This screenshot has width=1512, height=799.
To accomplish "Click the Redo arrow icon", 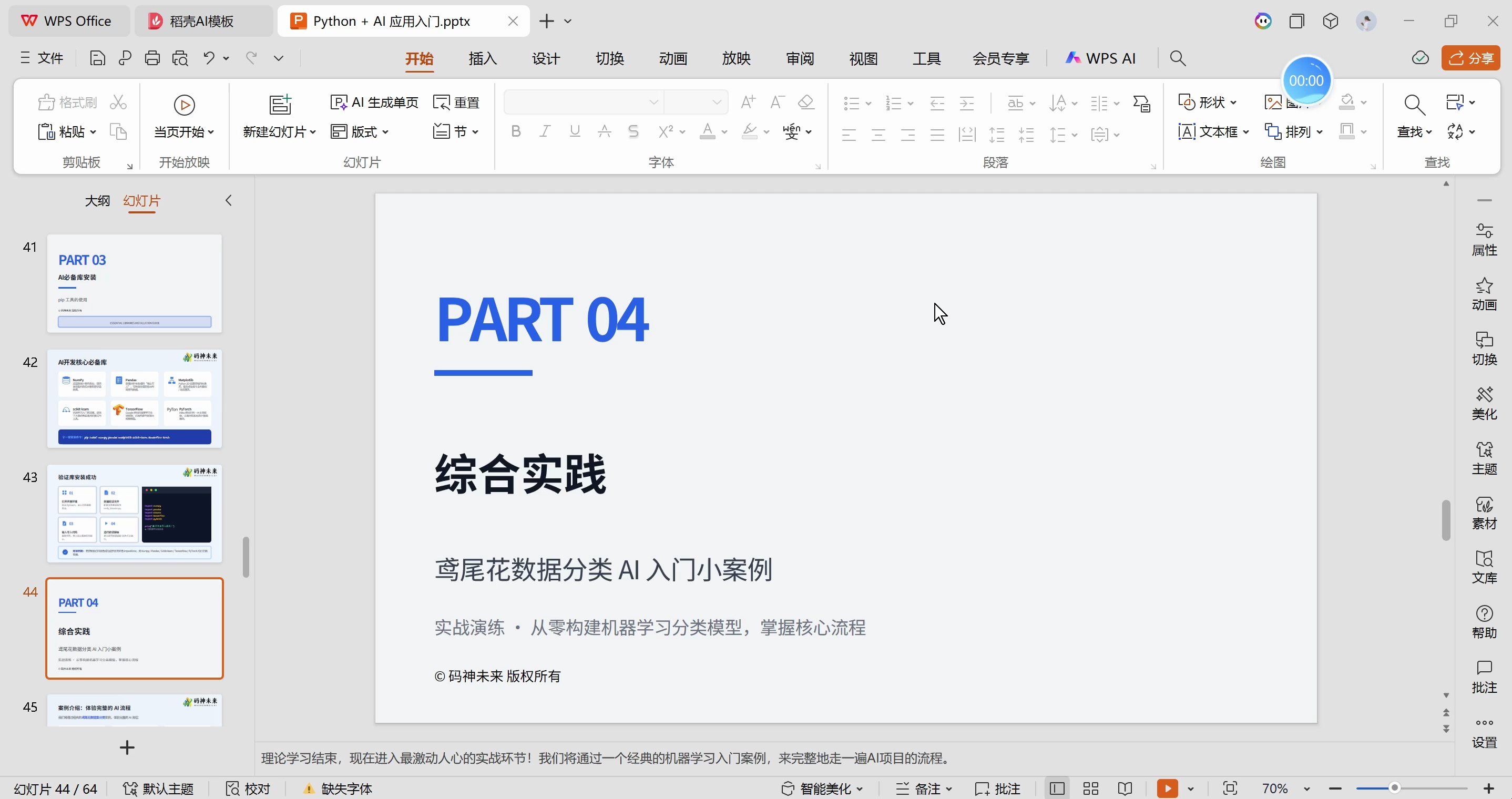I will pos(251,58).
